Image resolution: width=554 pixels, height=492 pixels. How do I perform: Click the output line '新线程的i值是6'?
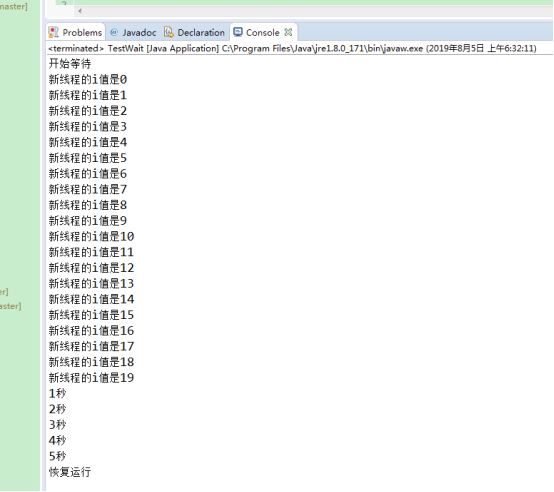pyautogui.click(x=88, y=174)
